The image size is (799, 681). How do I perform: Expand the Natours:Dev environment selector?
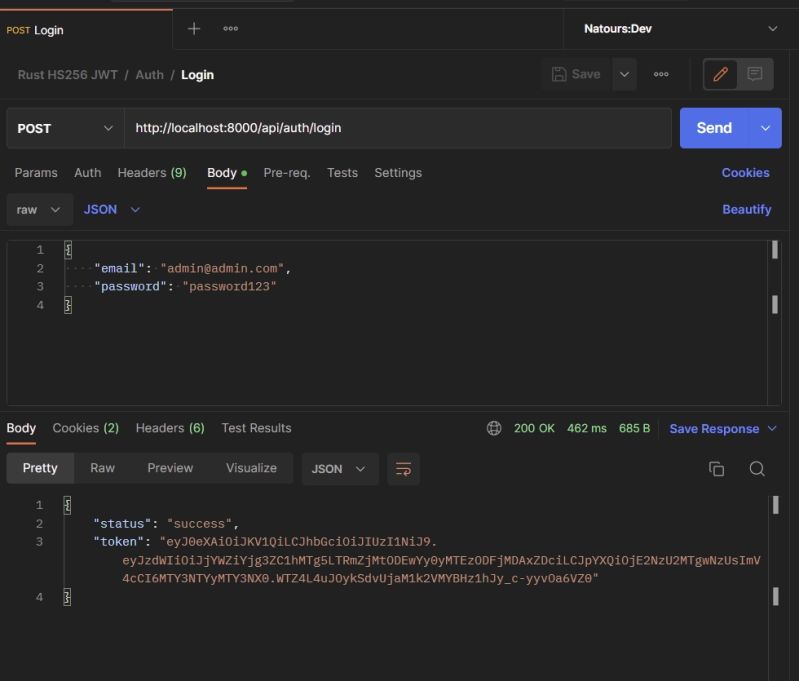(x=773, y=29)
